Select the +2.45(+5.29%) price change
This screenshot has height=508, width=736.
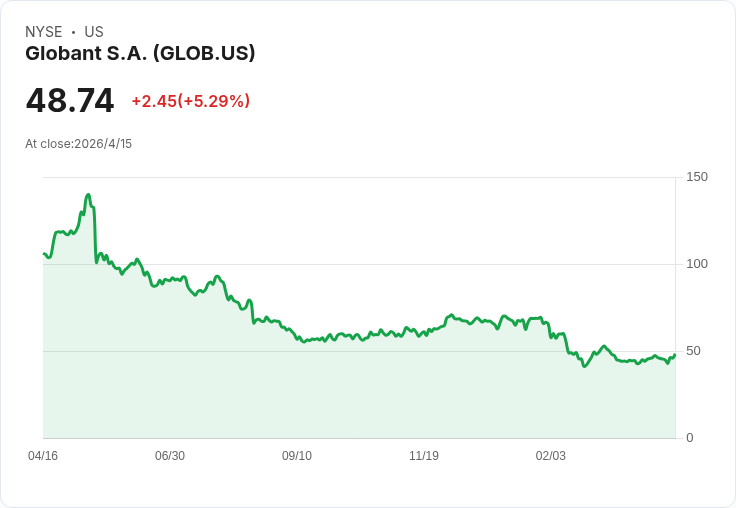tap(190, 101)
